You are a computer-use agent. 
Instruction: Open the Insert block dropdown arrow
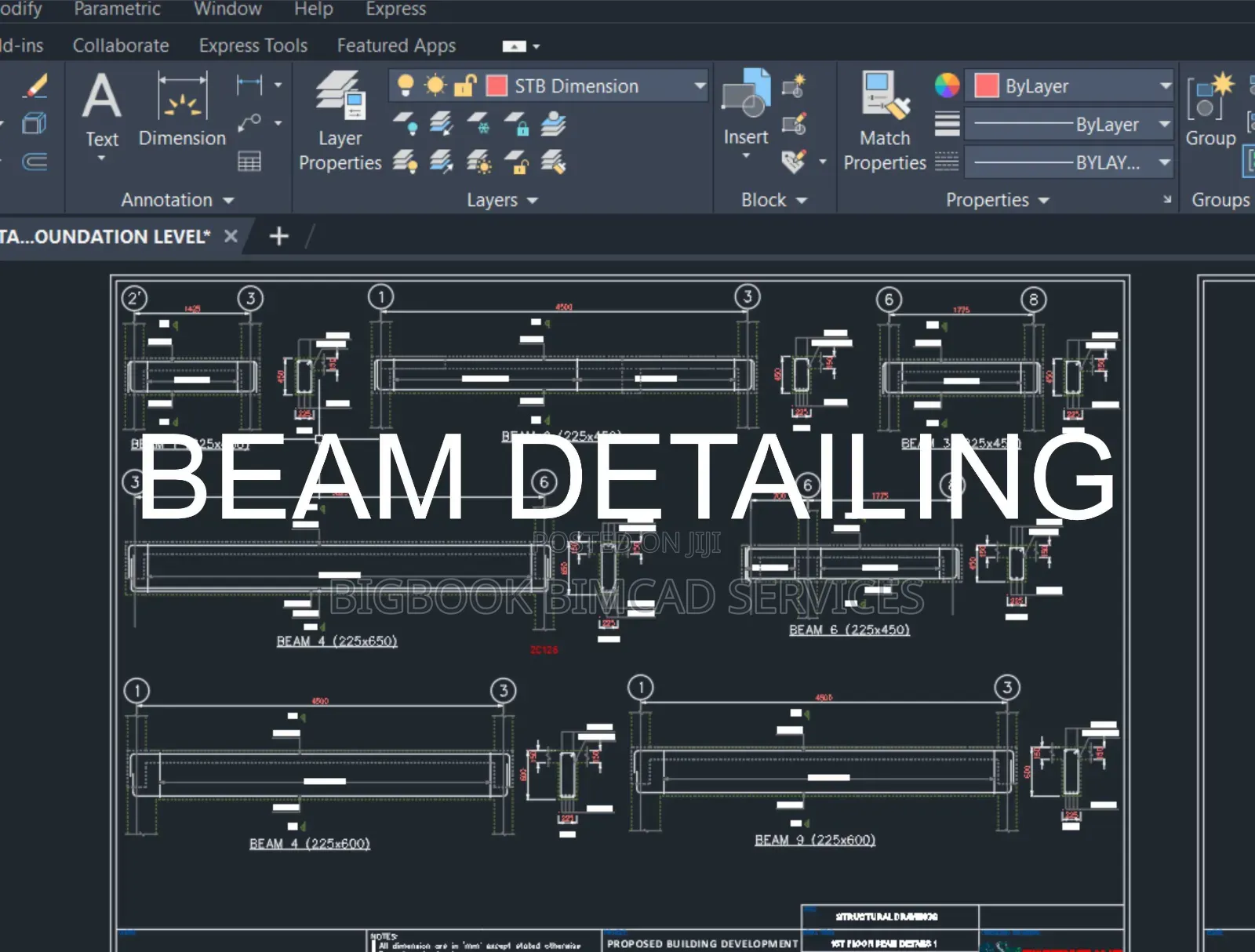[746, 156]
